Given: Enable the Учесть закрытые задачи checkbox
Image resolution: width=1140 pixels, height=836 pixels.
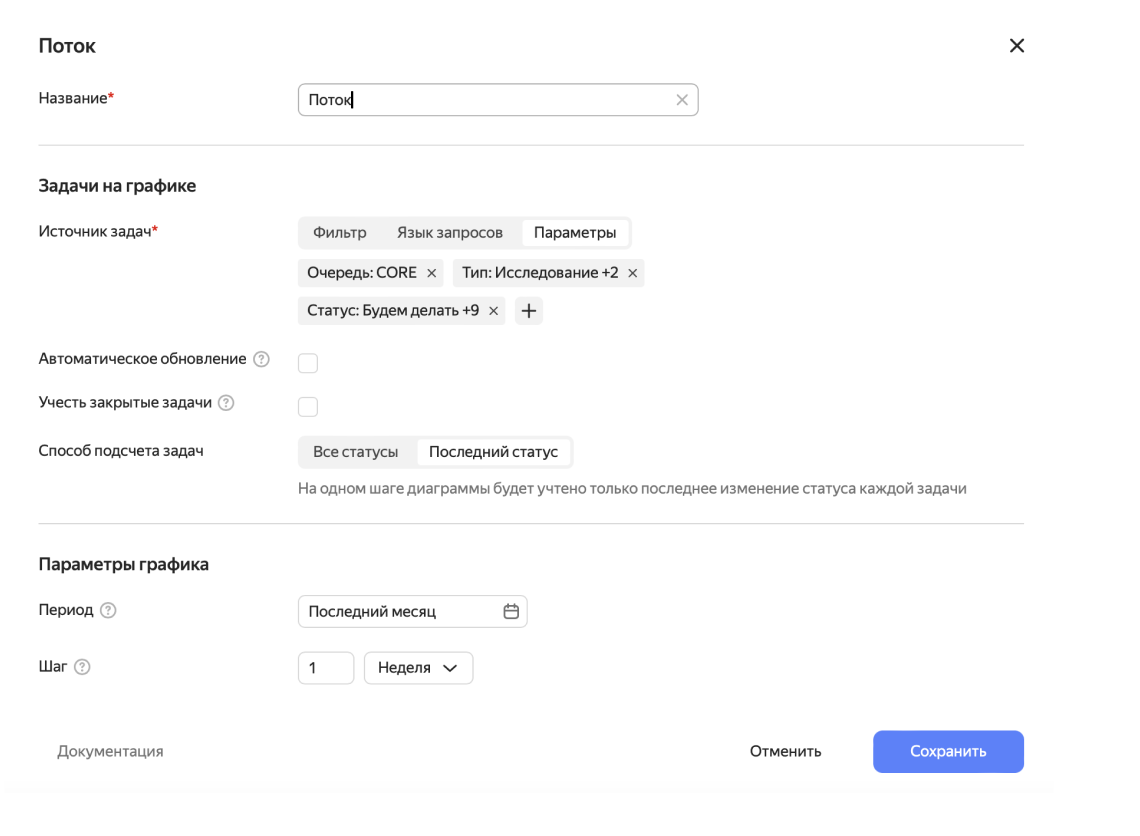Looking at the screenshot, I should pos(308,406).
